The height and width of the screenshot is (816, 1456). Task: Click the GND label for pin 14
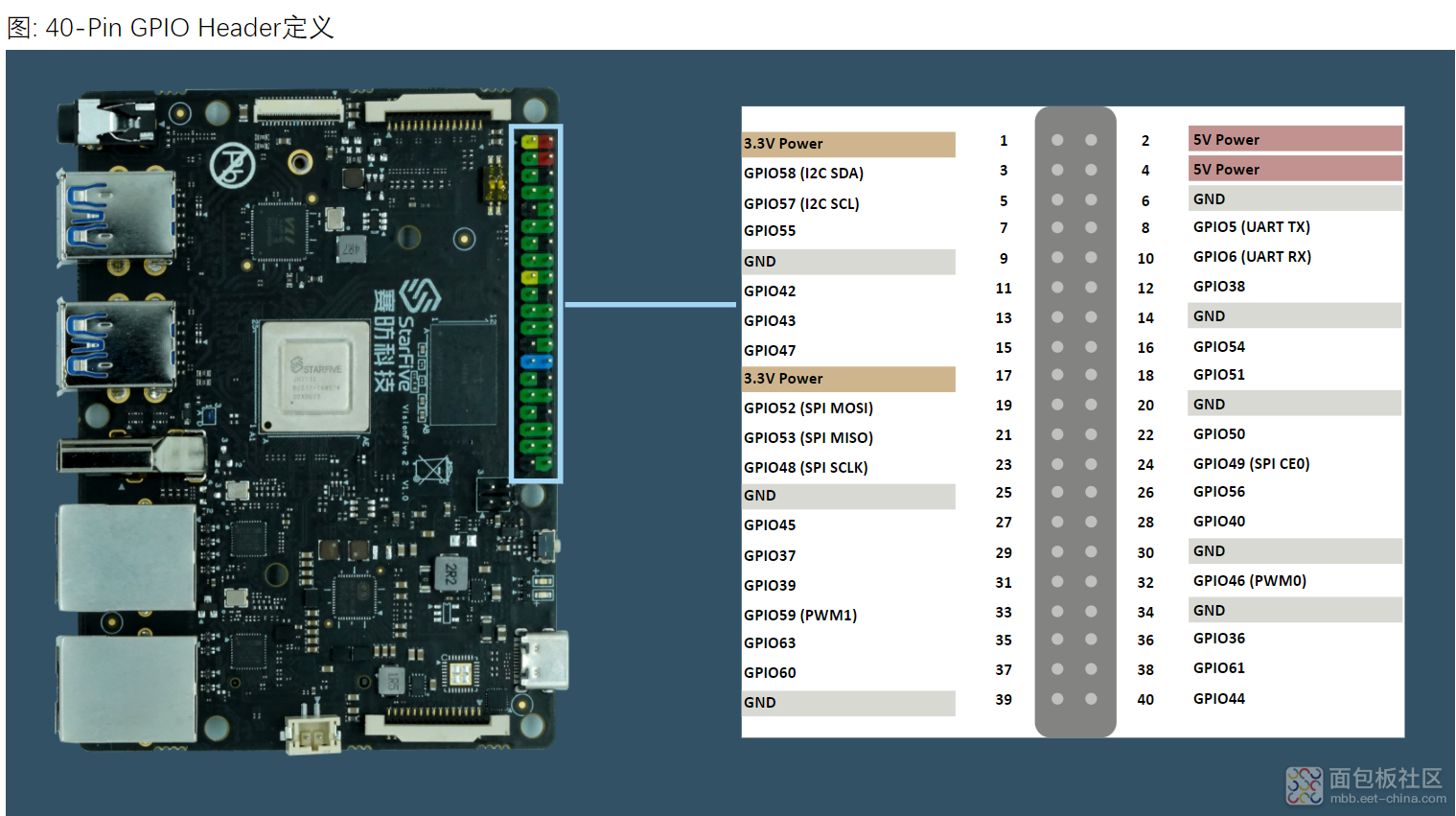coord(1295,315)
